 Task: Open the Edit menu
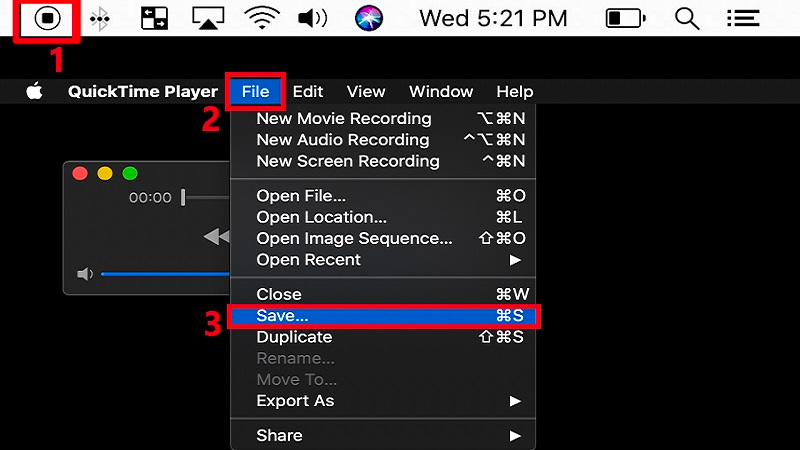308,92
